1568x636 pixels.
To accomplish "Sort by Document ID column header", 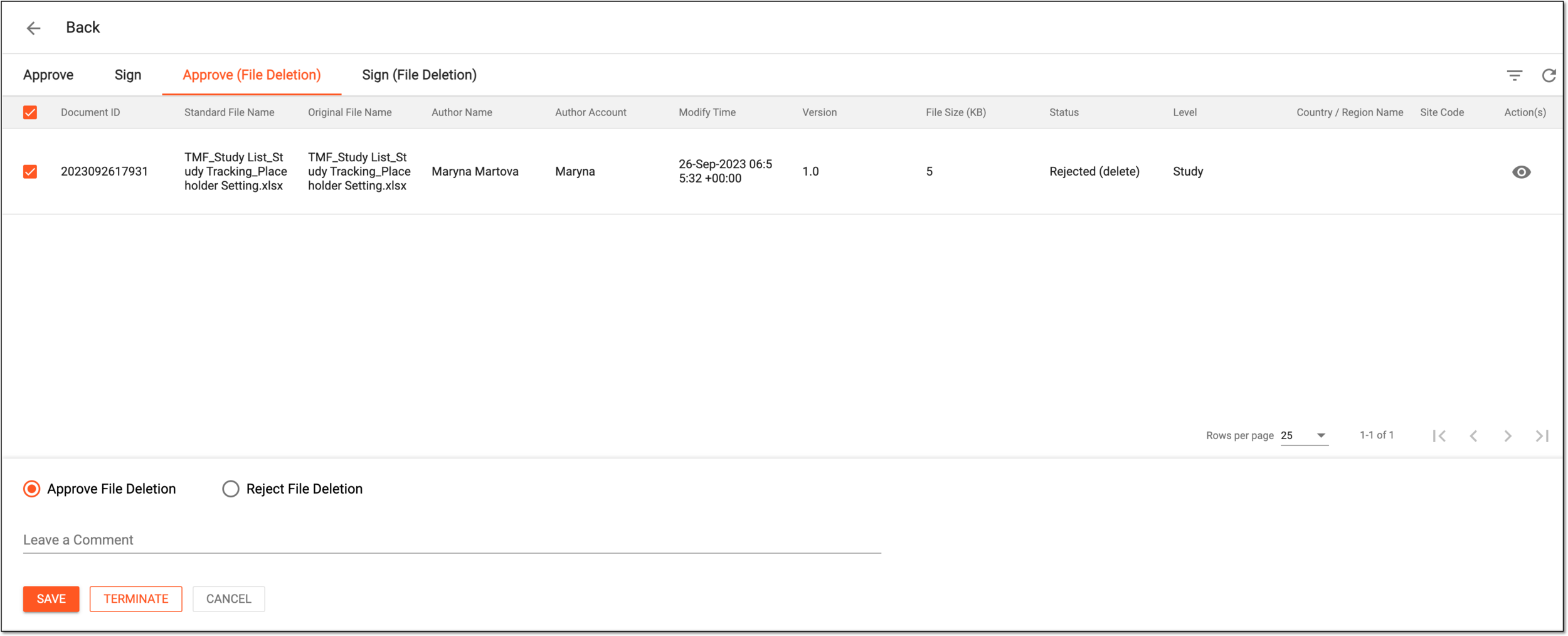I will click(x=90, y=113).
